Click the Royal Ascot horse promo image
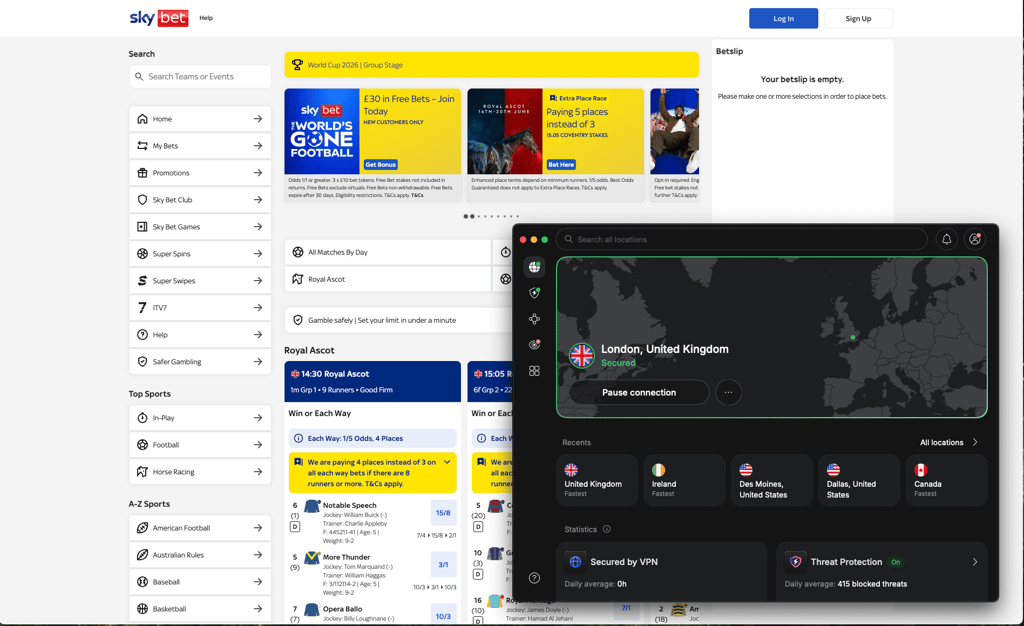 click(505, 131)
